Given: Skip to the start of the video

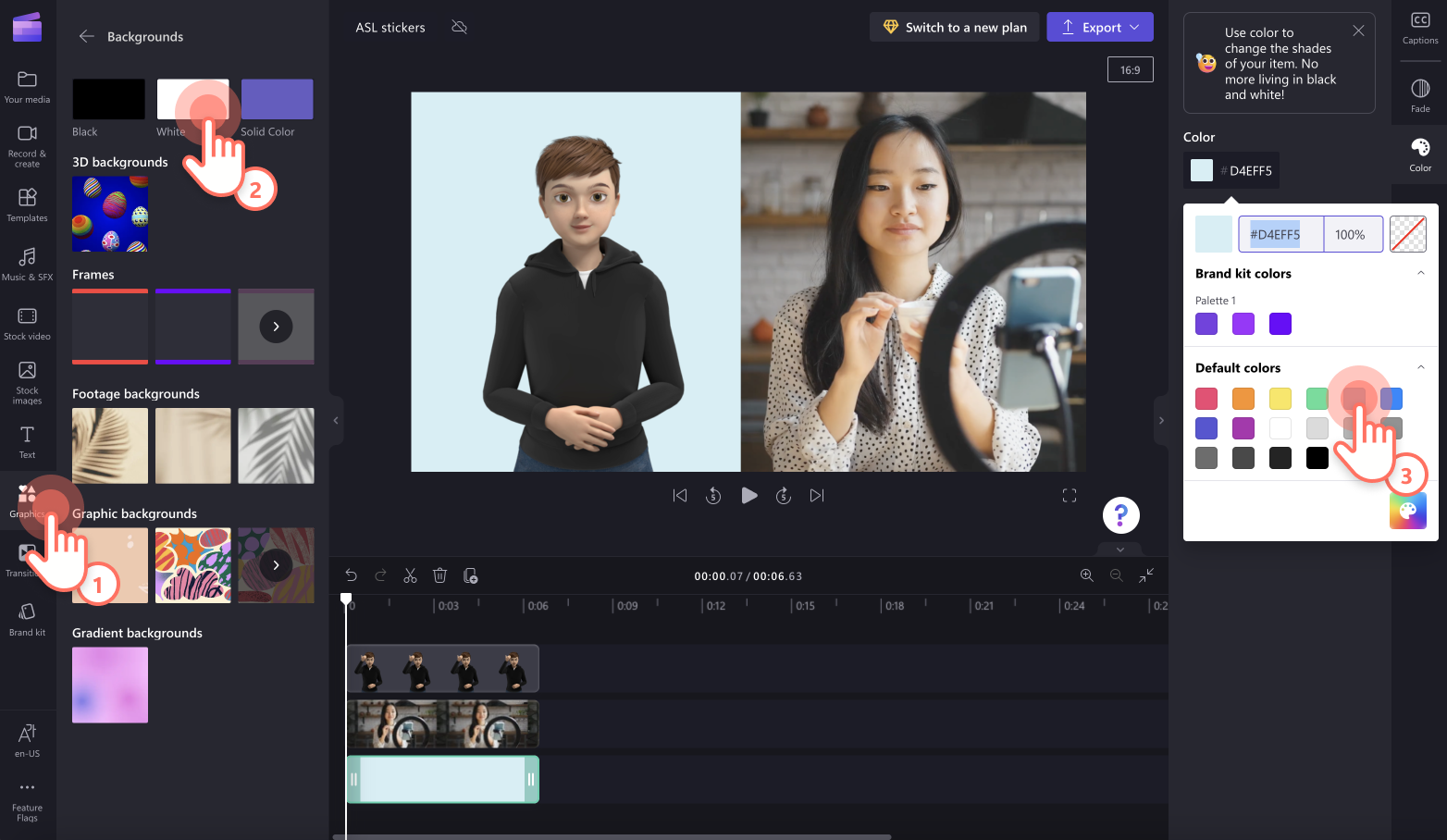Looking at the screenshot, I should tap(680, 496).
